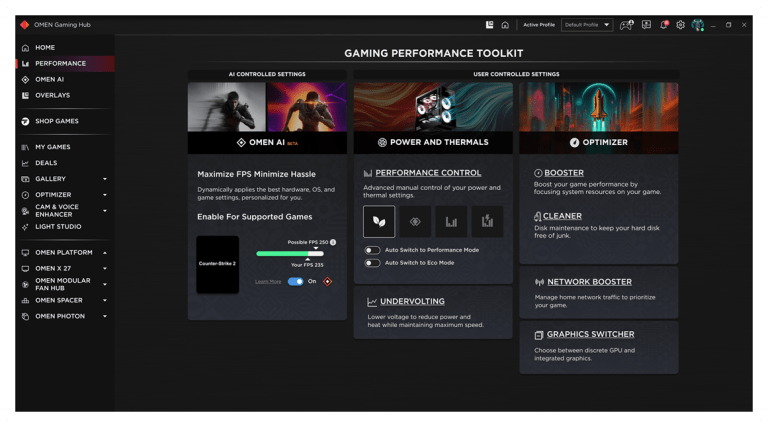Open the monitor chat icon in top bar
The image size is (768, 427).
(647, 24)
